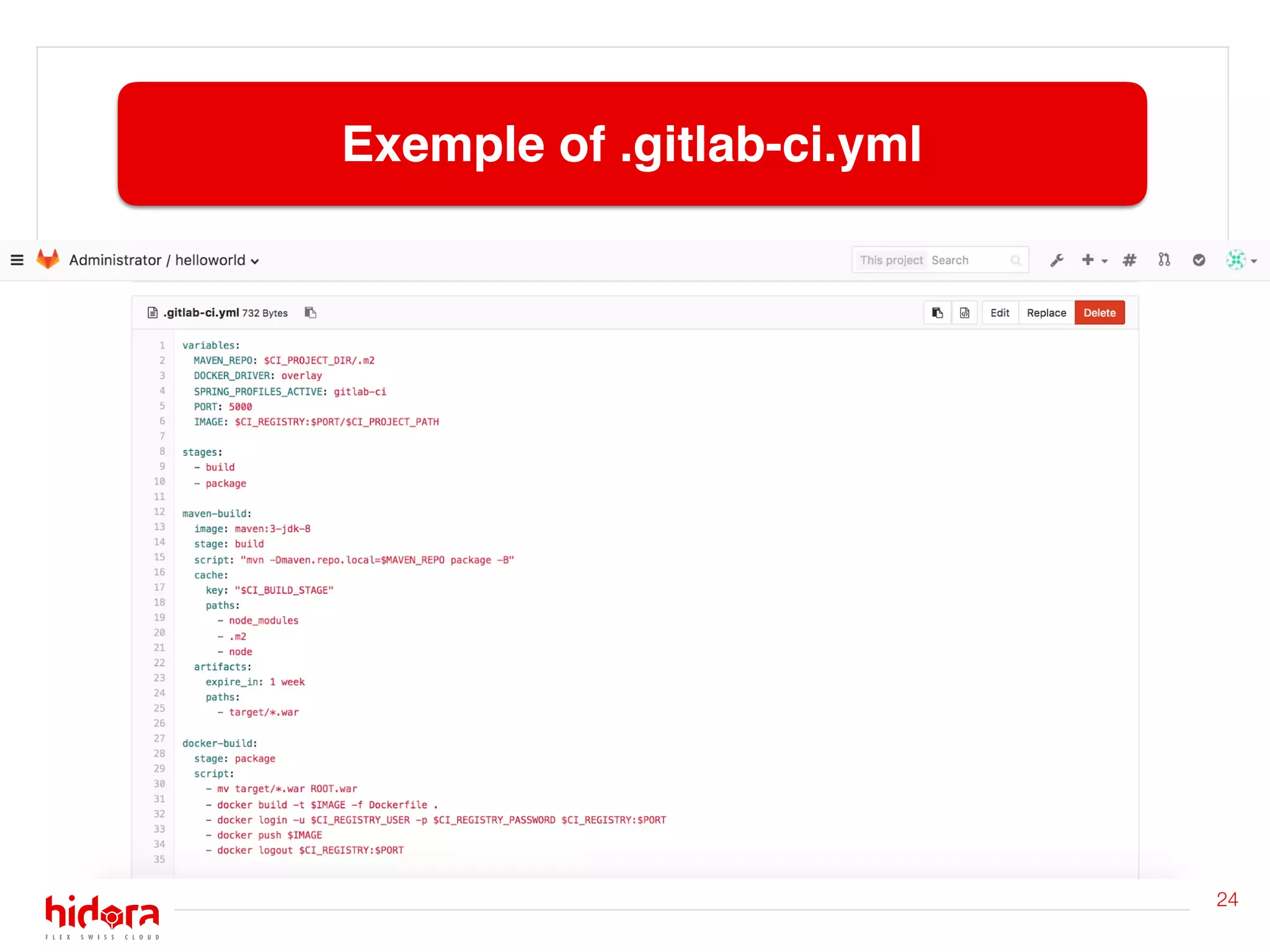The height and width of the screenshot is (952, 1270).
Task: Click the 'stages:' key
Action: point(202,452)
